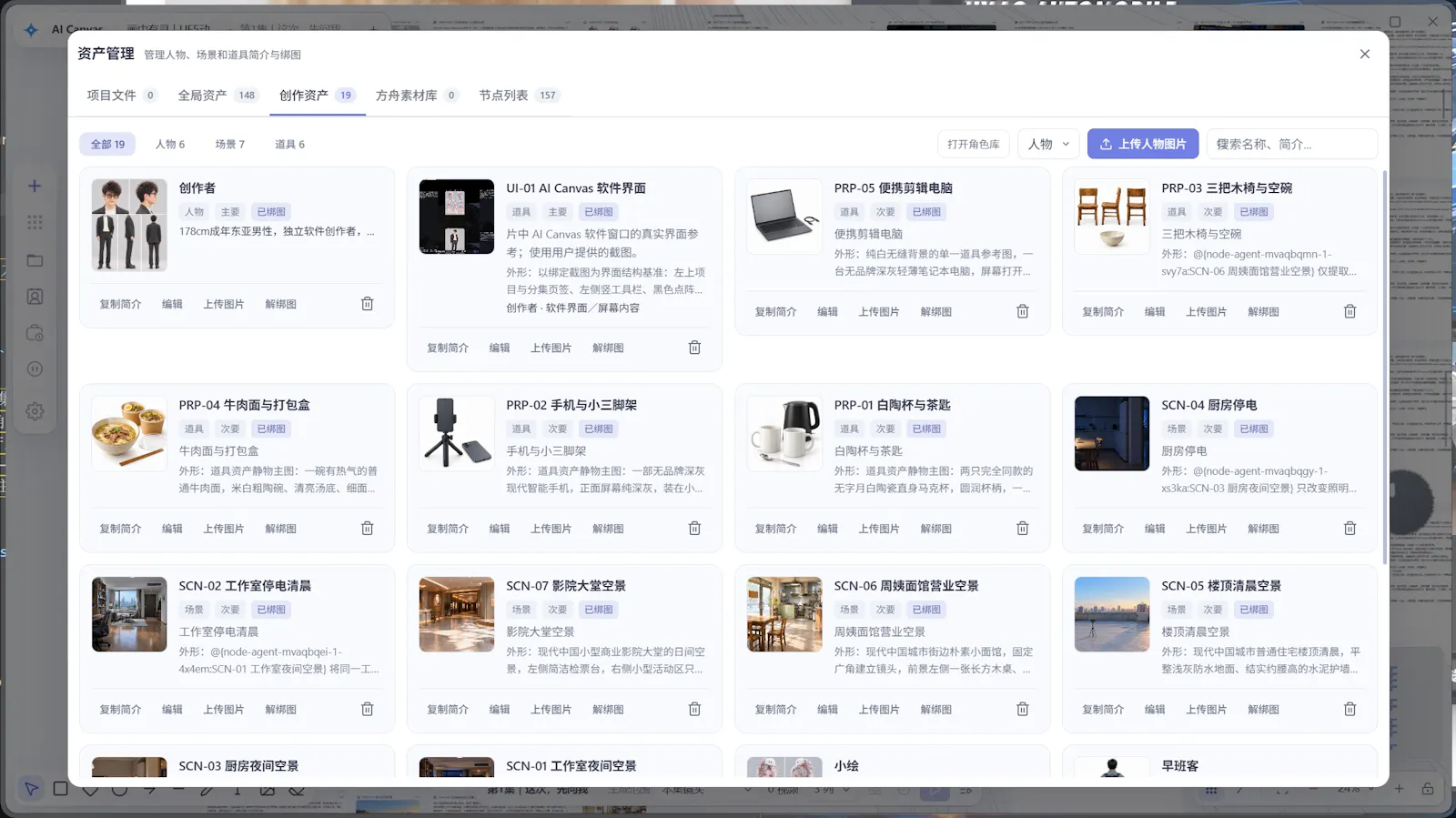Click plus icon in left sidebar
This screenshot has height=818, width=1456.
35,186
